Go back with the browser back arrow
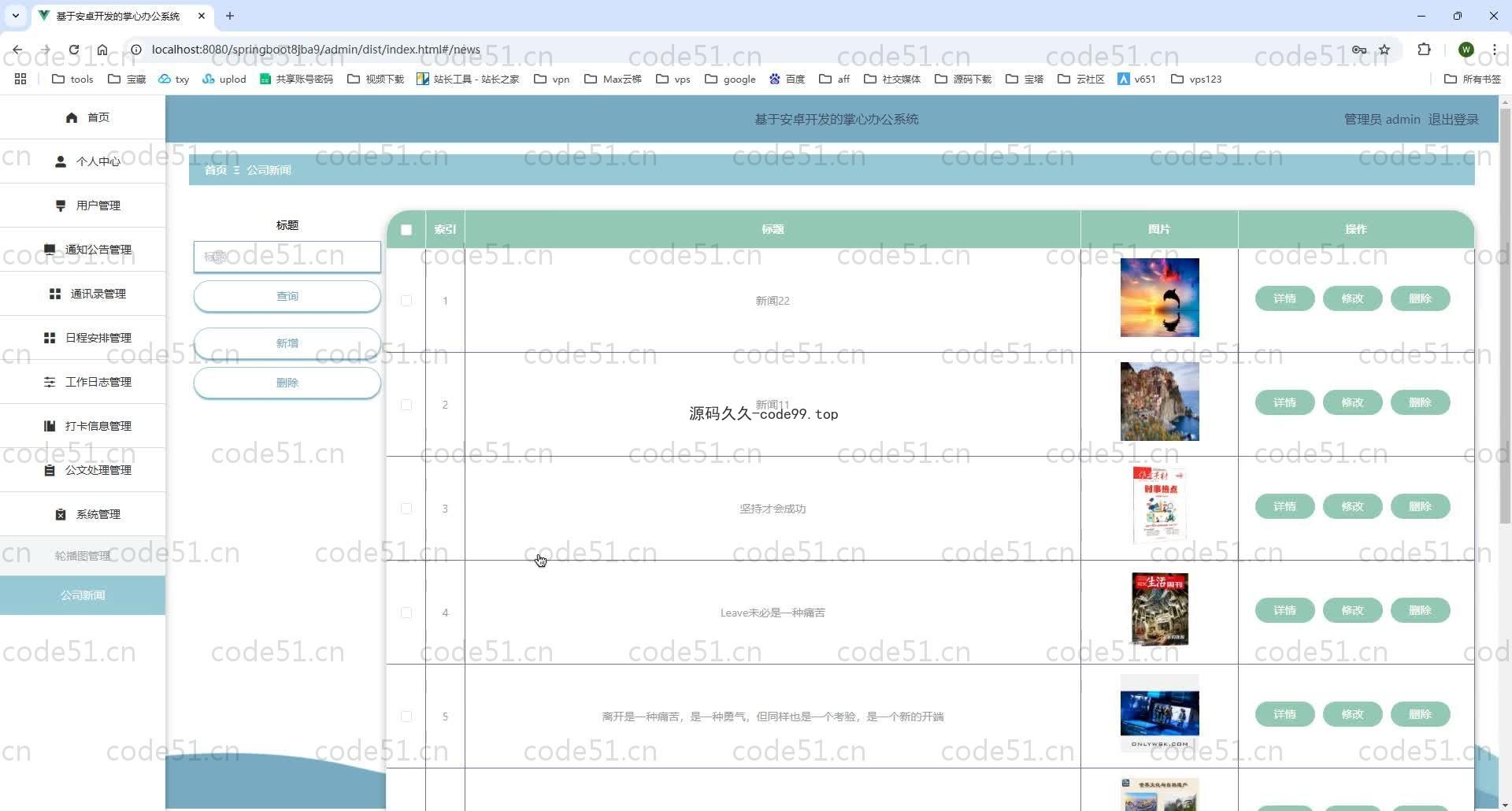The height and width of the screenshot is (811, 1512). click(17, 50)
